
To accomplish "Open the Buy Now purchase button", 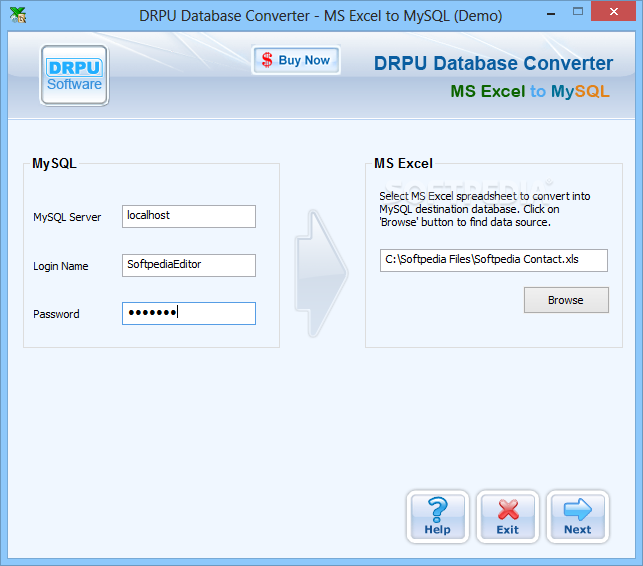I will click(296, 60).
